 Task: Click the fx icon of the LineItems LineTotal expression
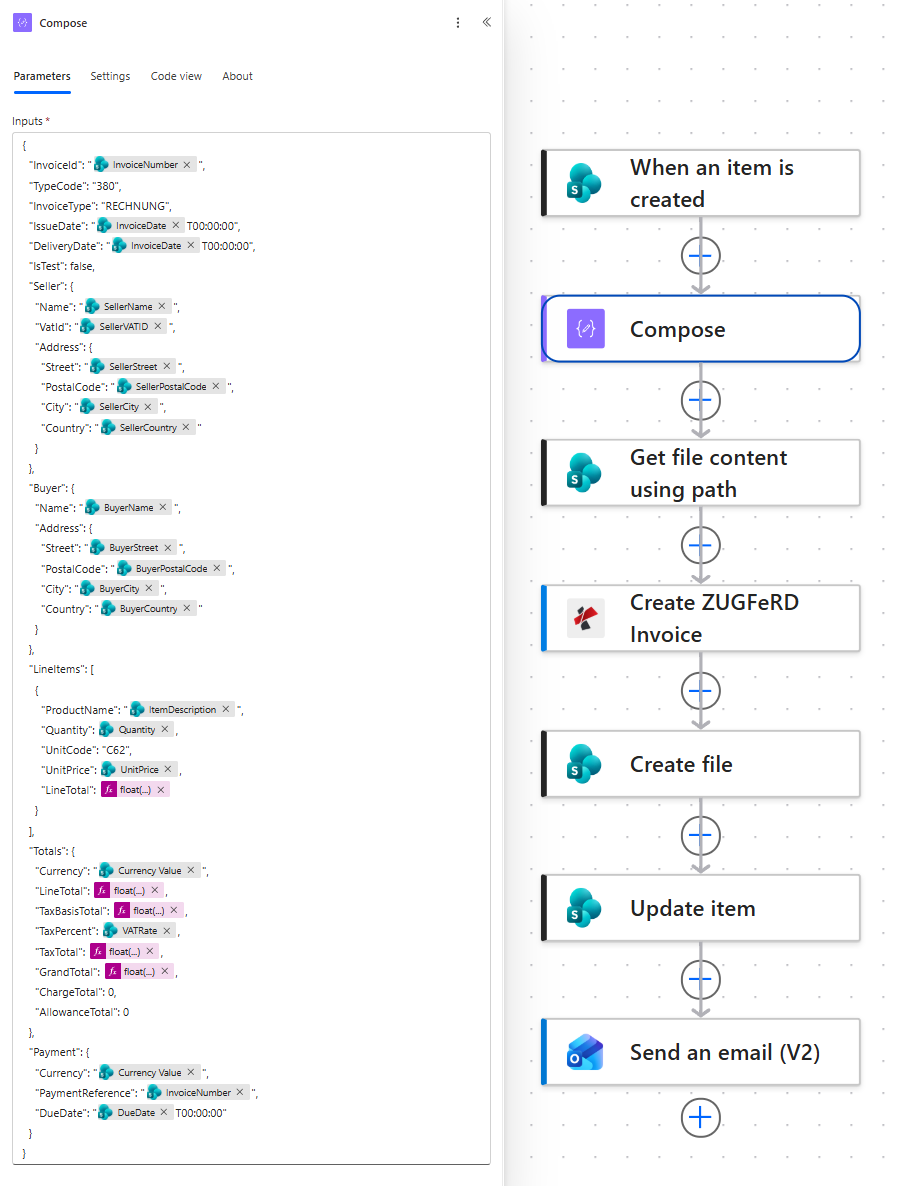coord(109,790)
